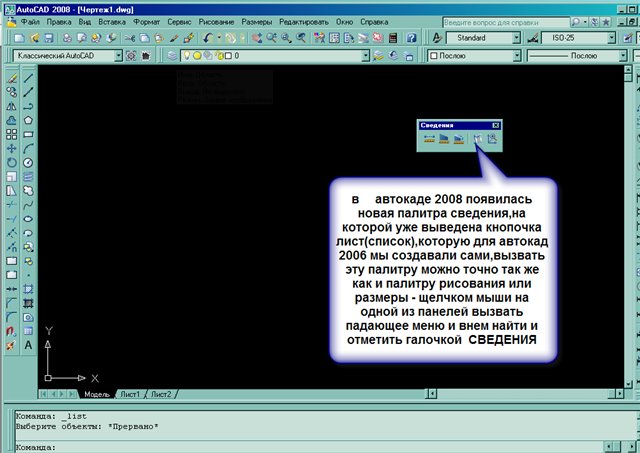Select the Line draw tool
This screenshot has height=453, width=640.
(x=28, y=78)
